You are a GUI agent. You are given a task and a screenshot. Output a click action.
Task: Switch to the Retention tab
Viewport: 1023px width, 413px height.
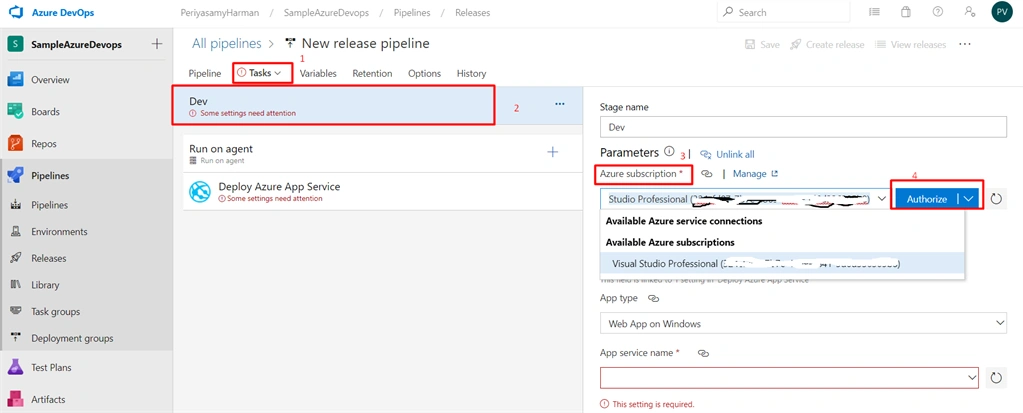coord(373,74)
